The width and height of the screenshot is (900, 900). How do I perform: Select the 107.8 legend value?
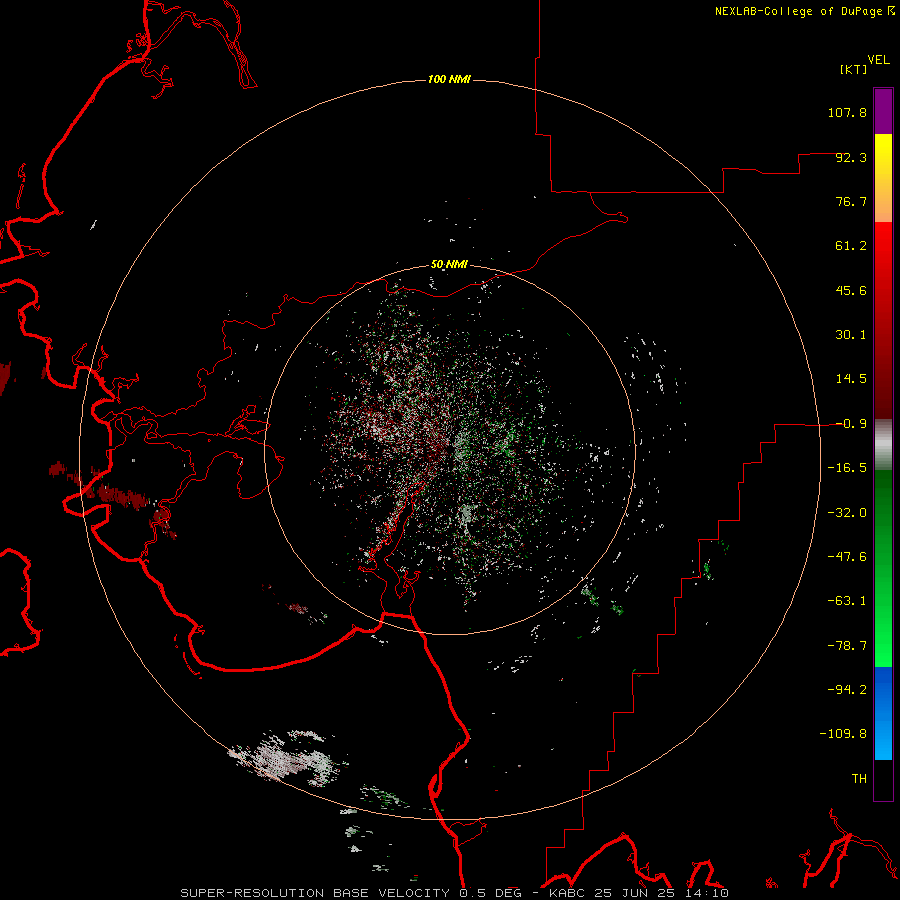pyautogui.click(x=847, y=112)
